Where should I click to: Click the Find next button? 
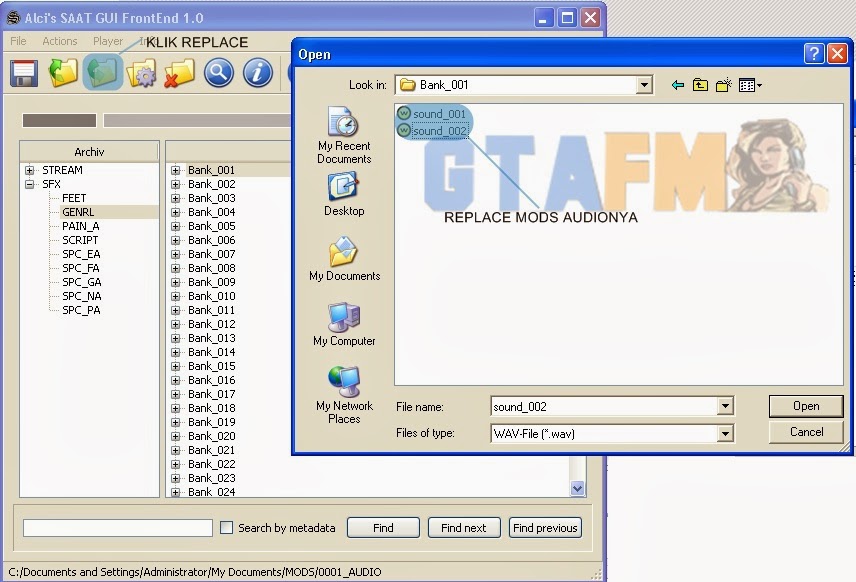(x=463, y=528)
